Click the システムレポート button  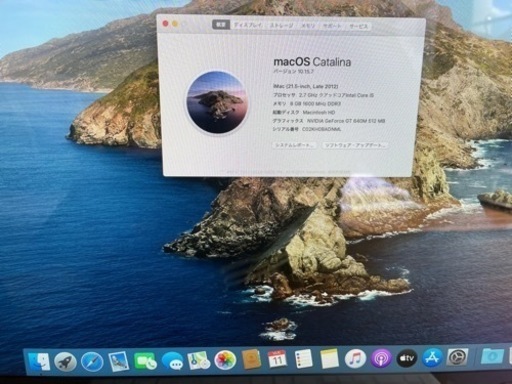tap(294, 145)
